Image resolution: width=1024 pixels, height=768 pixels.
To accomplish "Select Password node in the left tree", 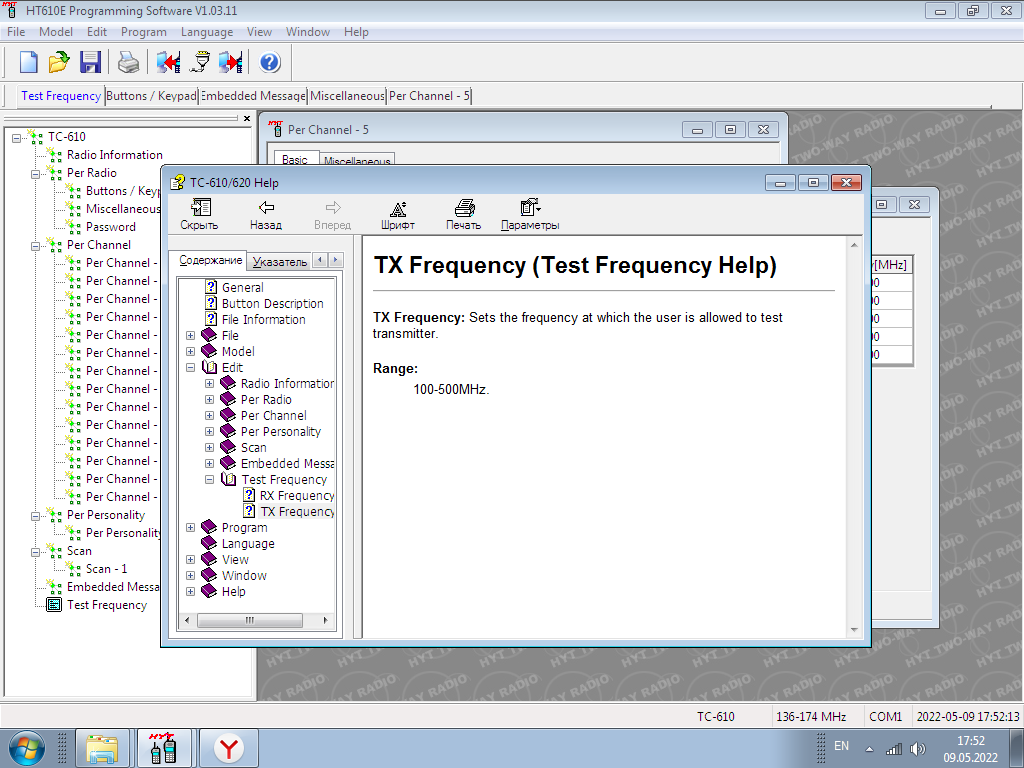I will [111, 227].
